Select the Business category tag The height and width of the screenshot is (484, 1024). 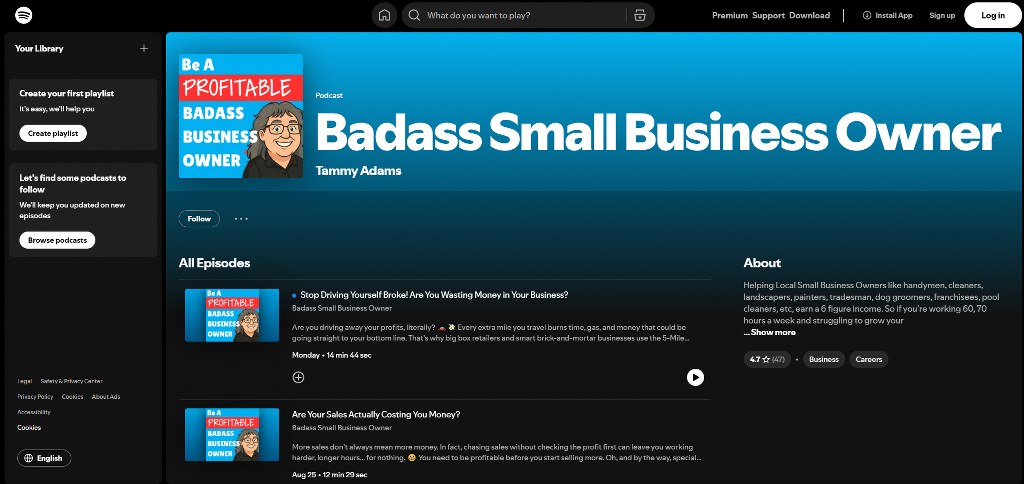824,359
